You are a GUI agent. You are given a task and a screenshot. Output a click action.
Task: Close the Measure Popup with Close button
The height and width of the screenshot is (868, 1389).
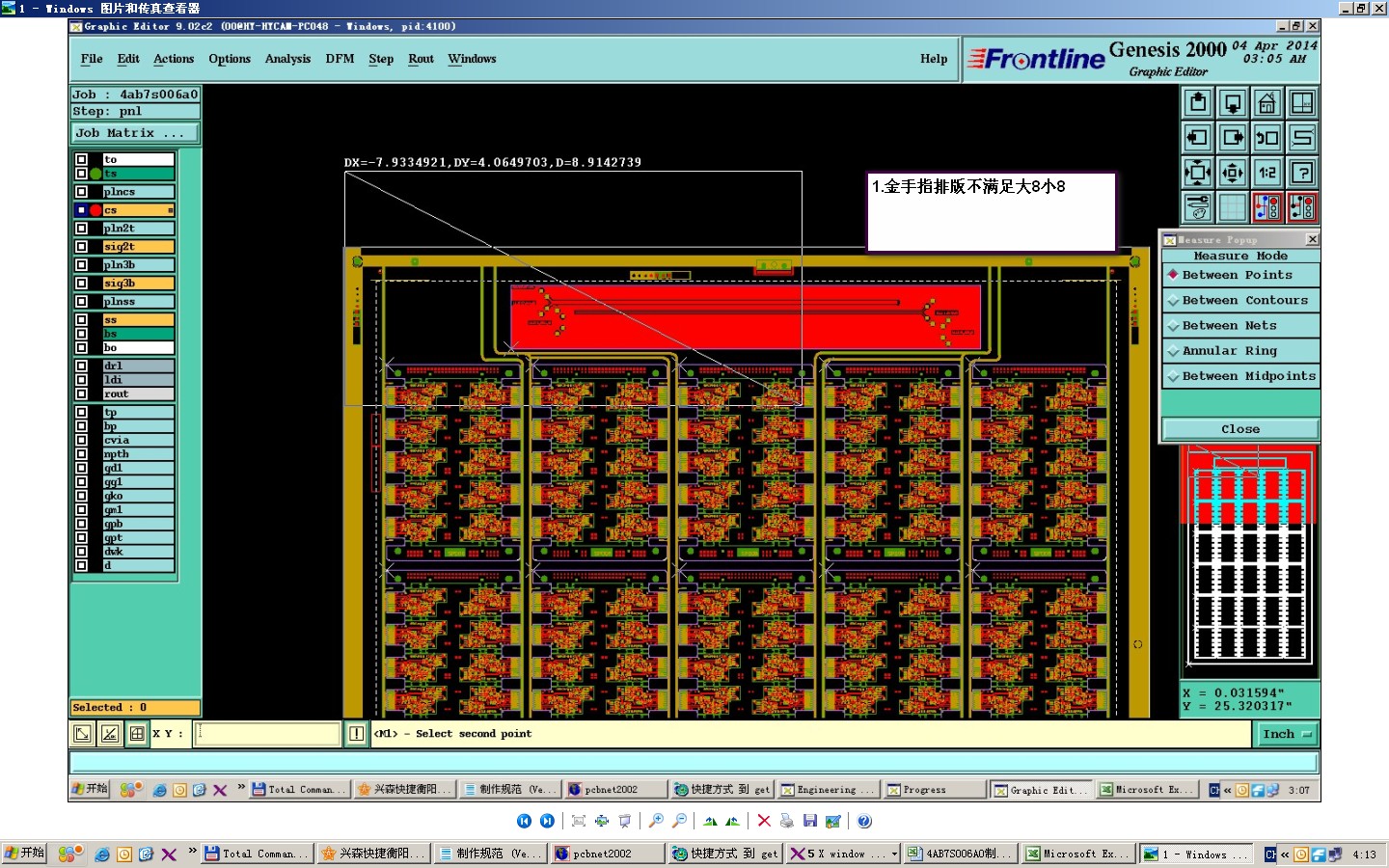pyautogui.click(x=1240, y=429)
